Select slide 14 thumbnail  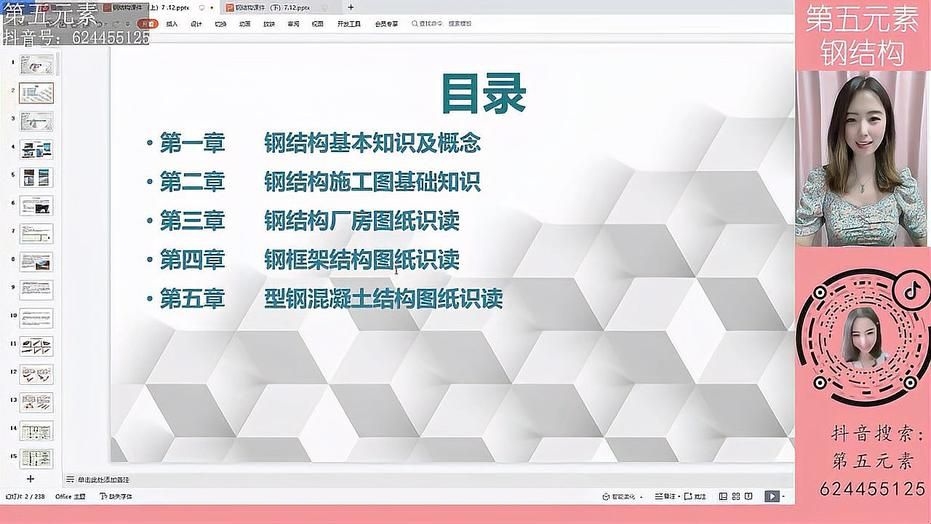click(37, 431)
